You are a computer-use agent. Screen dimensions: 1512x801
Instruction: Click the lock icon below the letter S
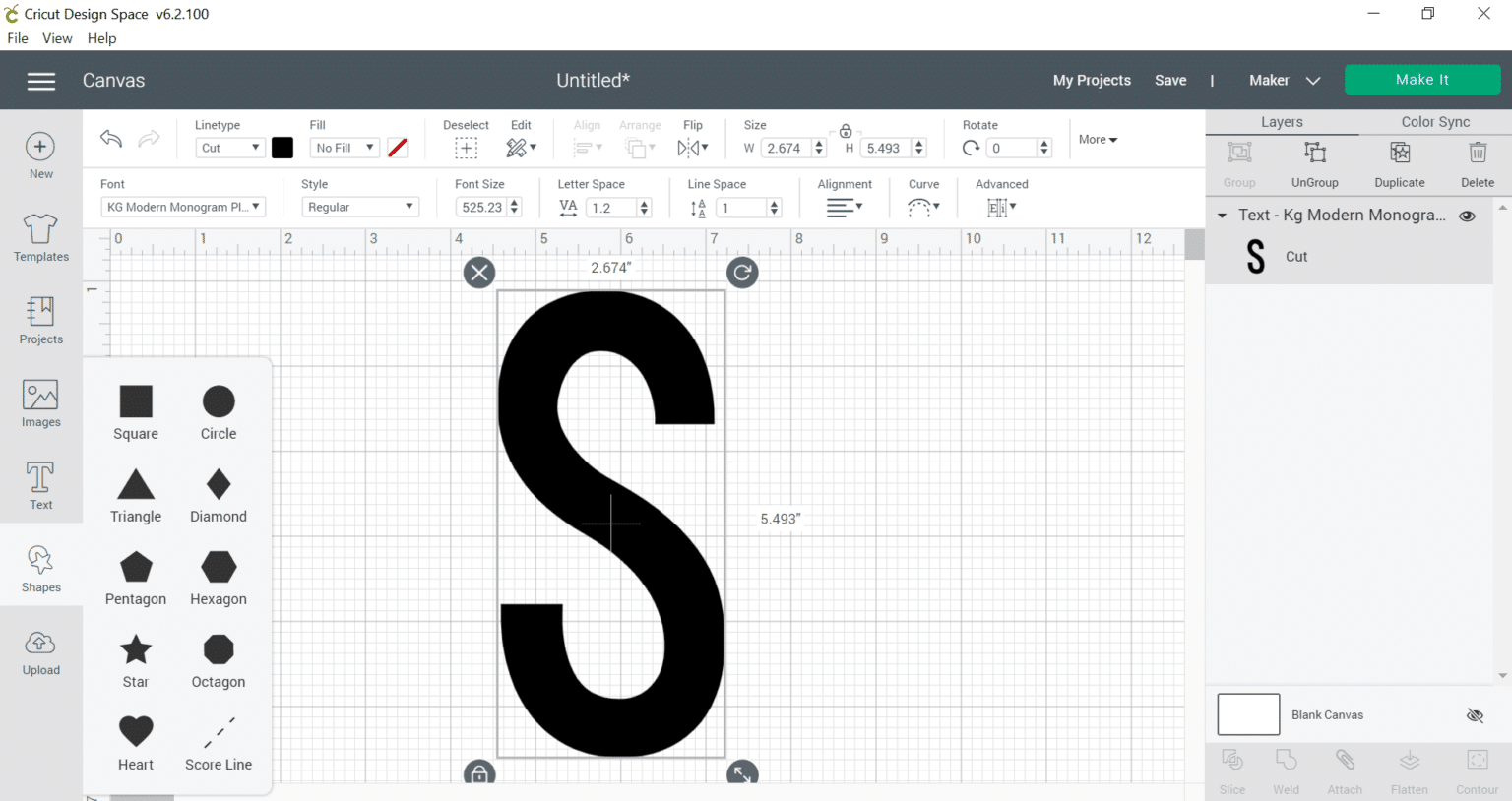coord(479,773)
